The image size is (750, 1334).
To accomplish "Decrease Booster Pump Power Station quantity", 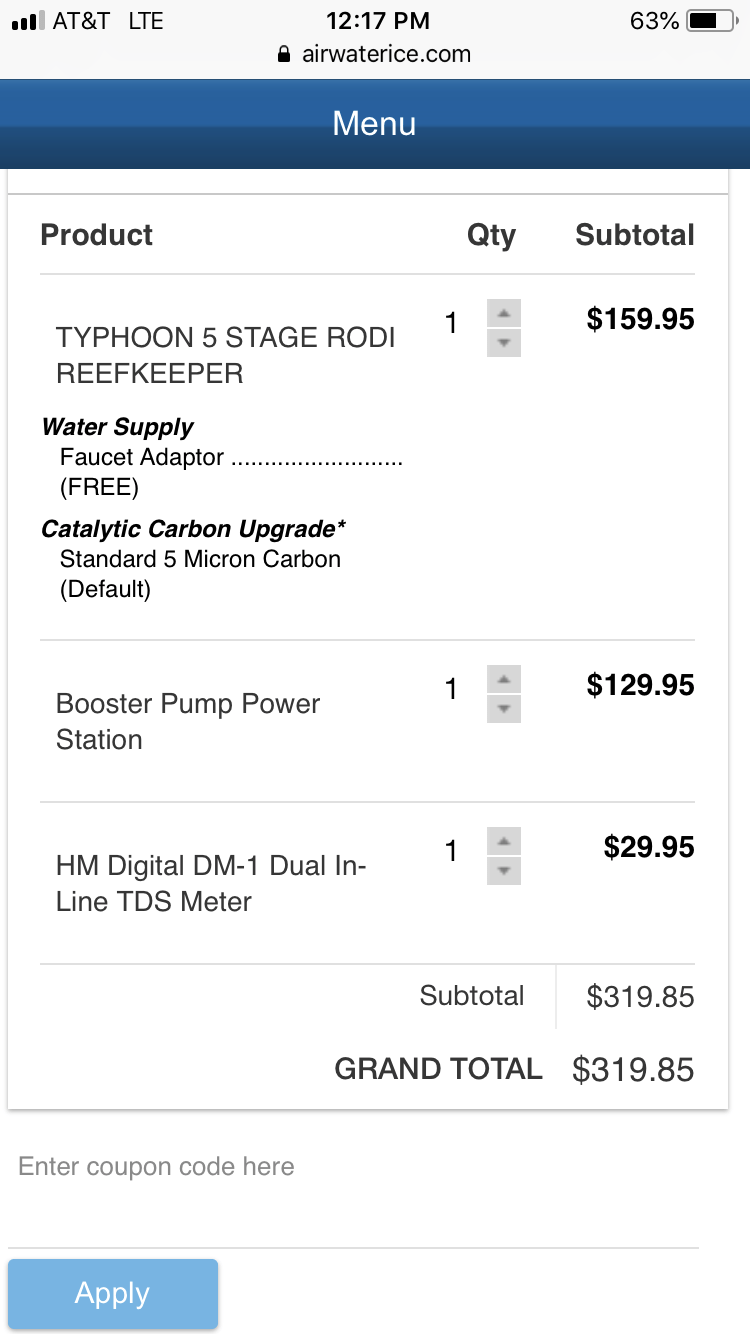I will (x=504, y=709).
